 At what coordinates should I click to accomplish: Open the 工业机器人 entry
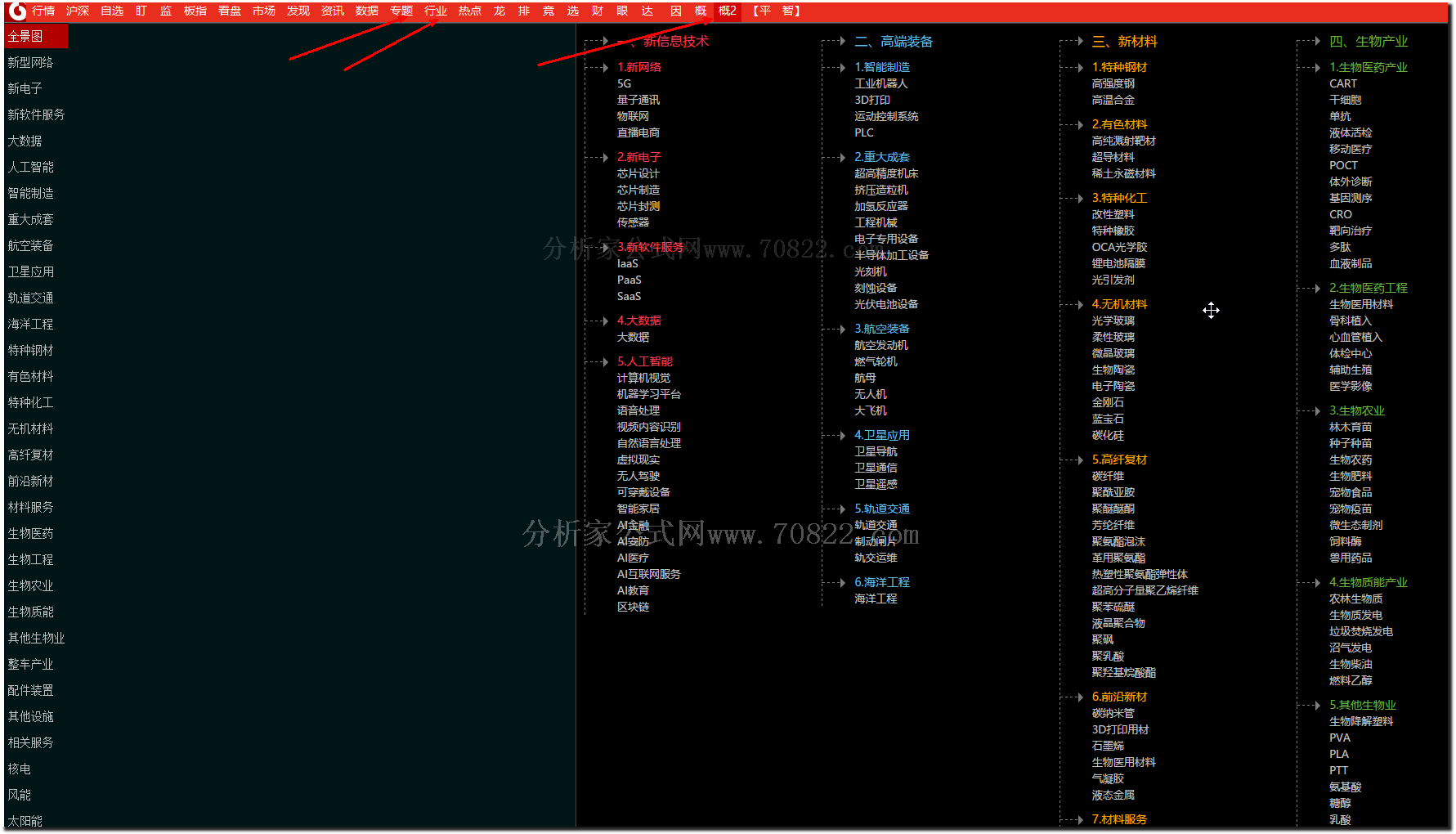click(881, 83)
